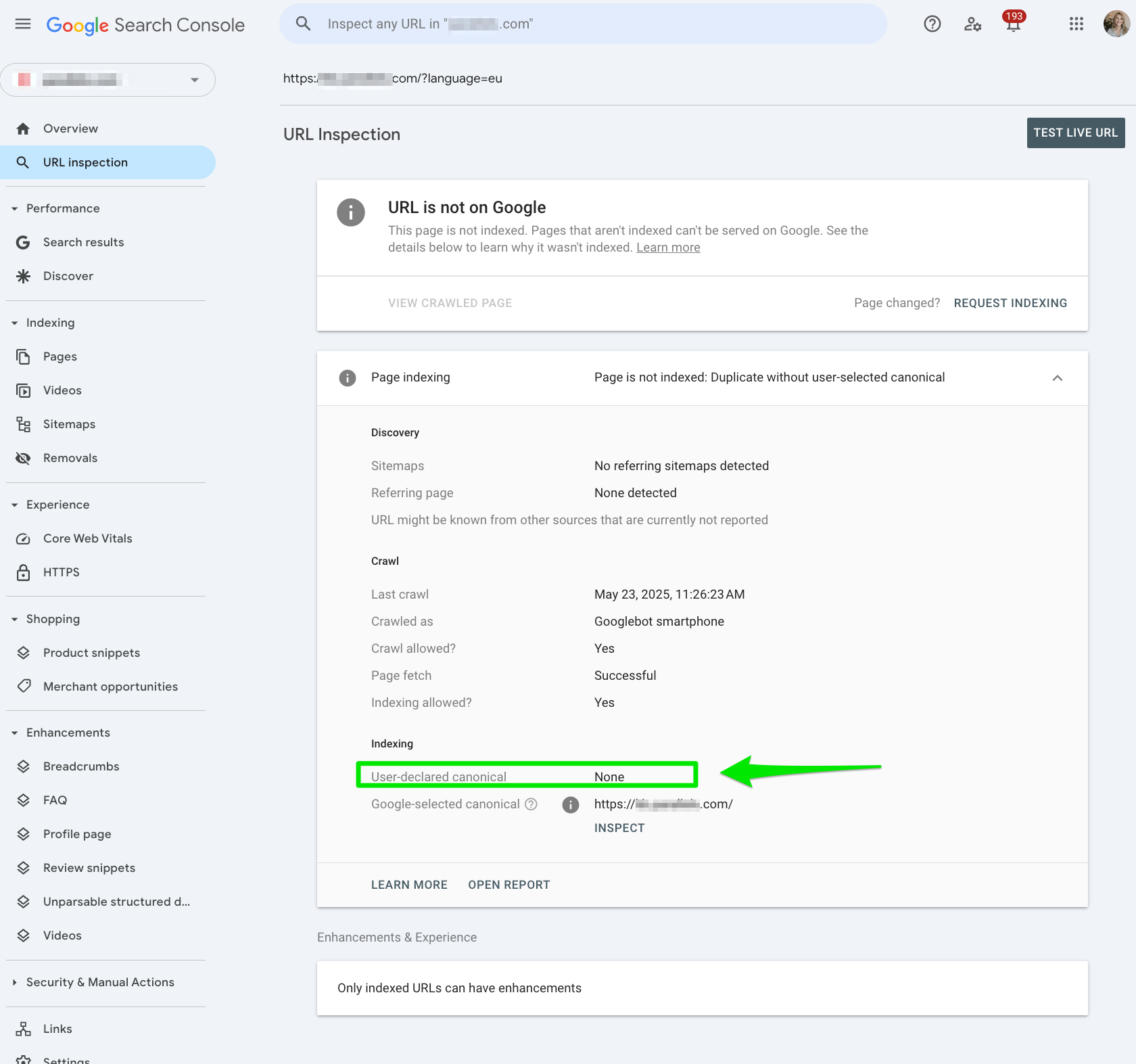Click the Removals crossed-eye icon
Image resolution: width=1136 pixels, height=1064 pixels.
click(x=23, y=458)
